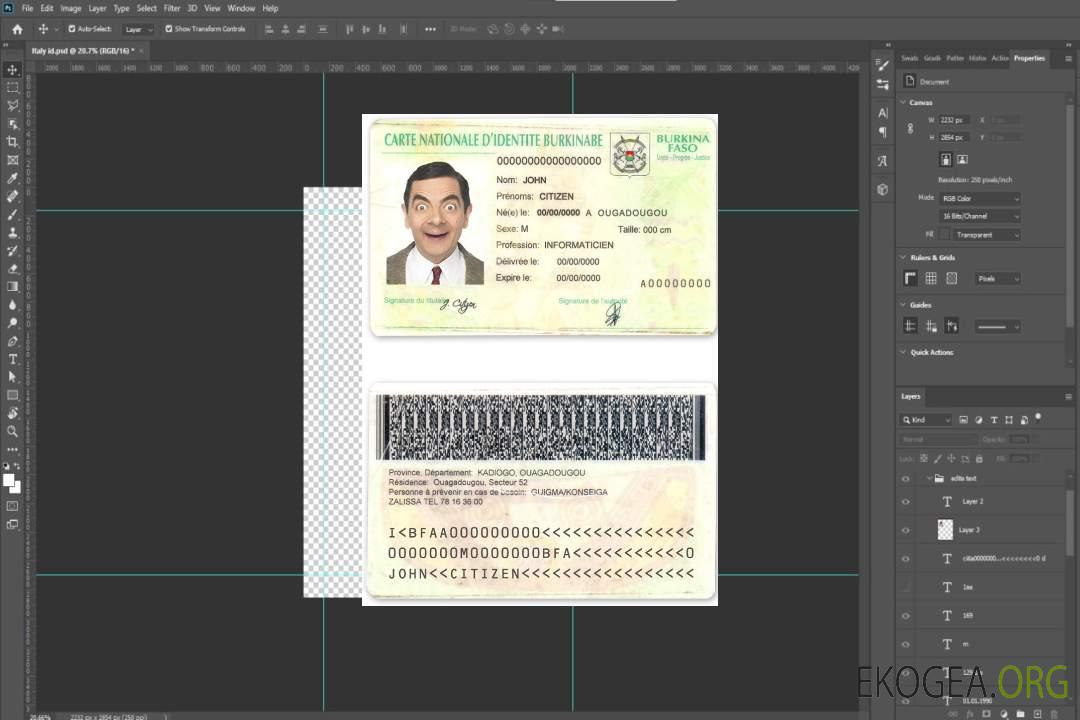Select the Brush tool

13,214
